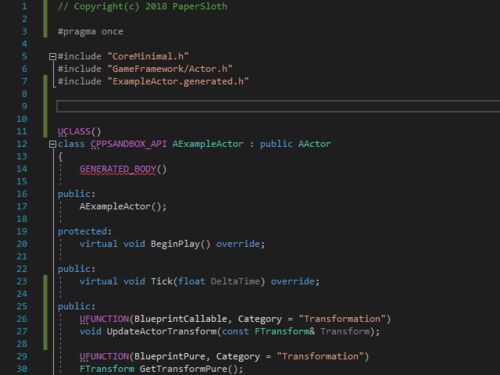The height and width of the screenshot is (375, 500).
Task: Click the 'protected:' access specifier
Action: point(85,231)
